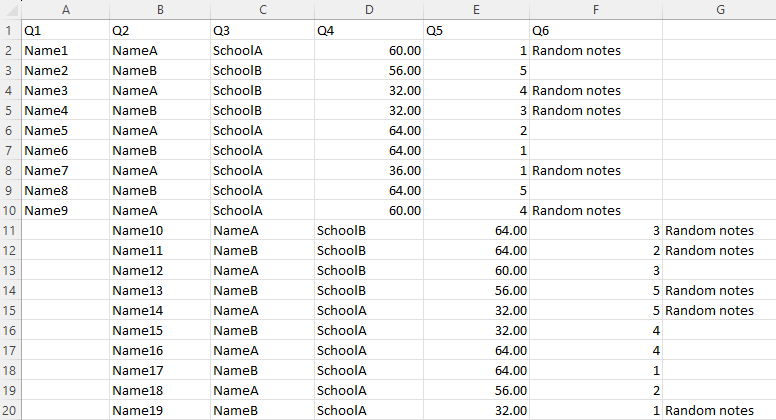Click the row 11 header
The image size is (776, 420).
pyautogui.click(x=10, y=230)
